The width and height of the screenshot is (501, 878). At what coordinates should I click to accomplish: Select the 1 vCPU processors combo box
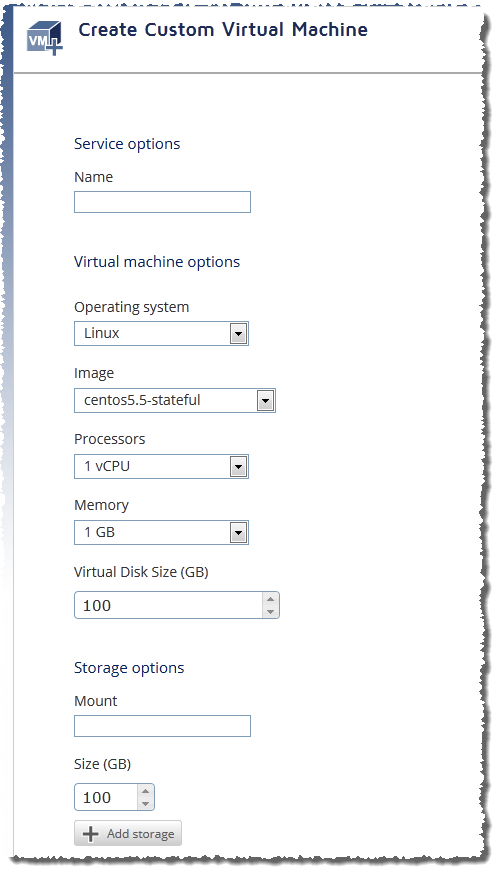coord(161,466)
